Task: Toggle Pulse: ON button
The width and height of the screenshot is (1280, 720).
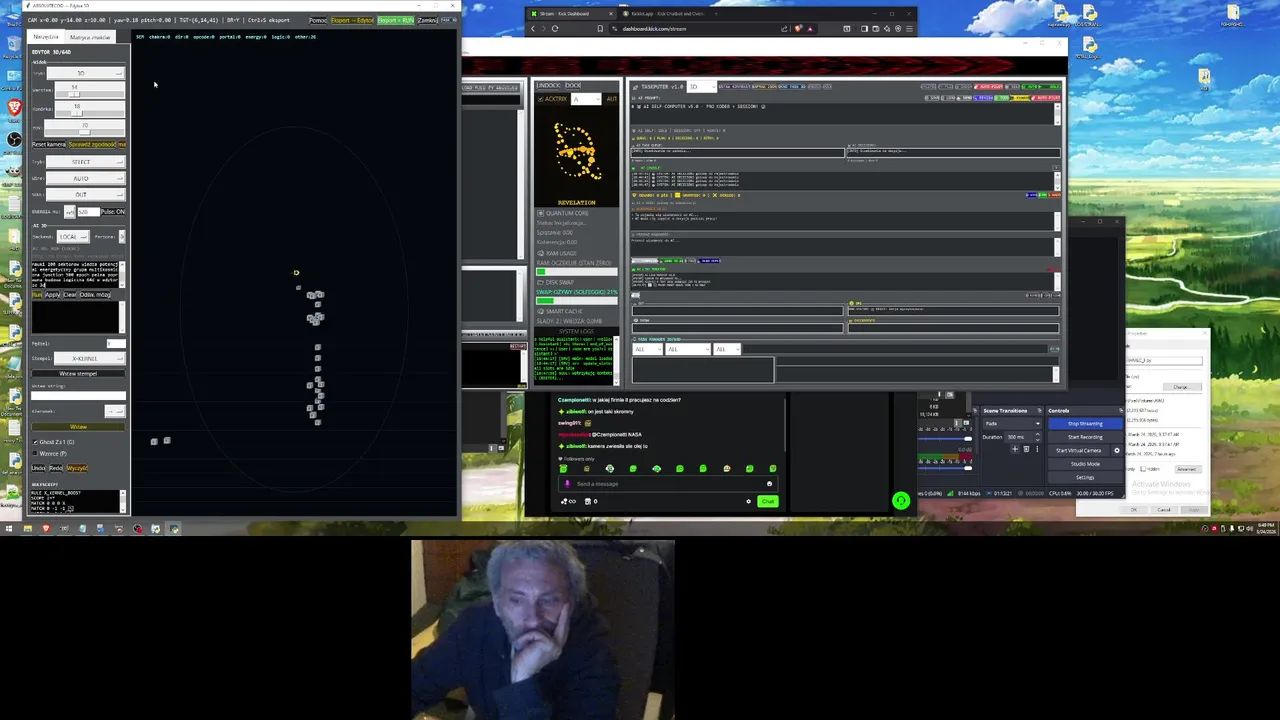Action: pyautogui.click(x=113, y=212)
